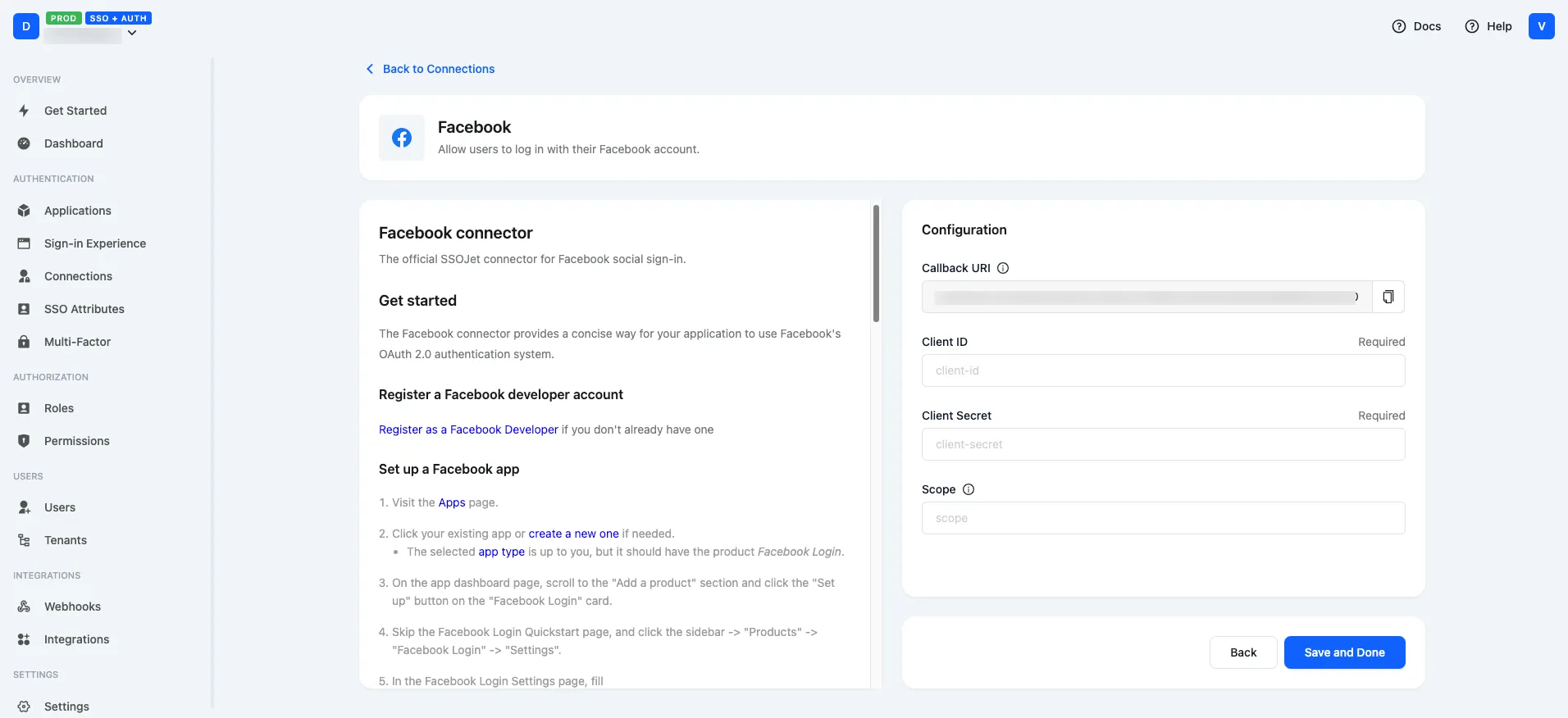
Task: Open the Docs page
Action: 1416,25
